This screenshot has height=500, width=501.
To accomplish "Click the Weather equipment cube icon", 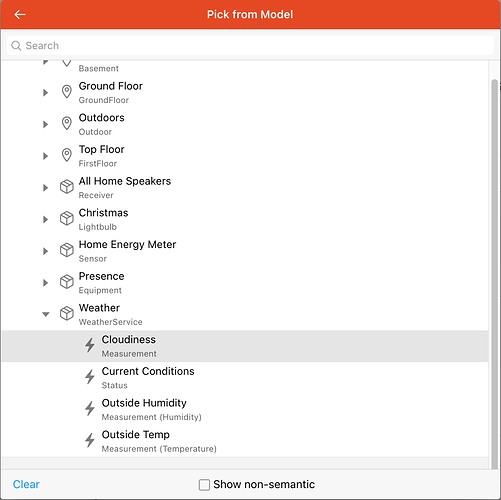I will click(x=67, y=313).
